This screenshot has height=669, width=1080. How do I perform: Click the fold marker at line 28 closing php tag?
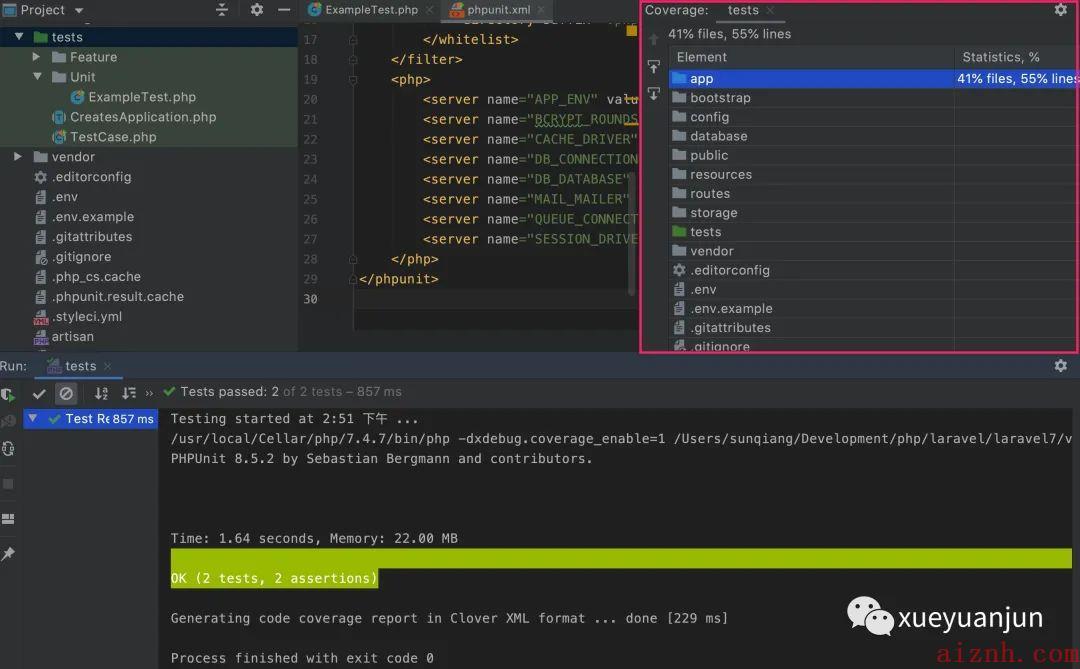(353, 260)
